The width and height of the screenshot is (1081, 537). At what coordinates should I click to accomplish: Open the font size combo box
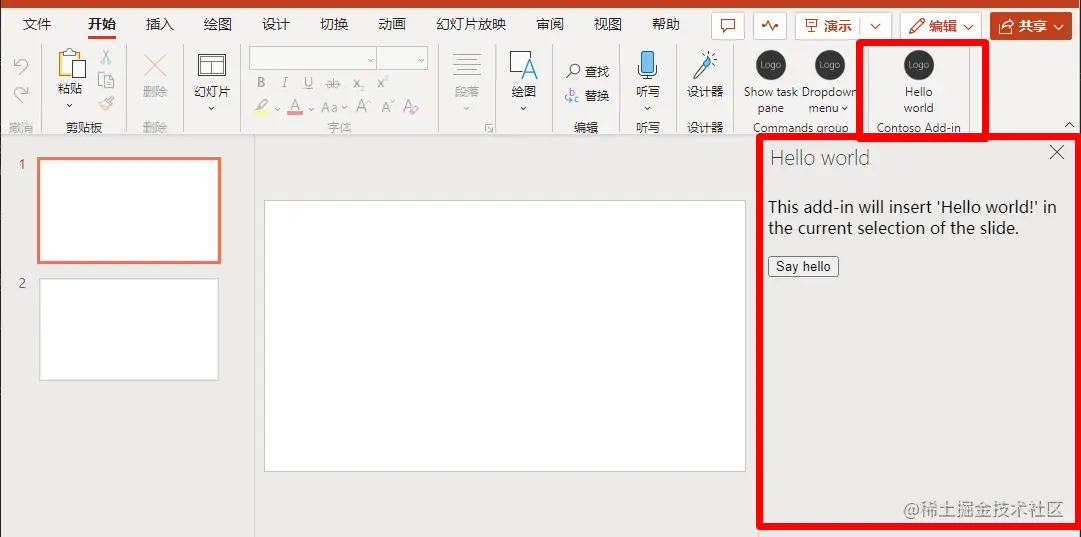point(402,59)
